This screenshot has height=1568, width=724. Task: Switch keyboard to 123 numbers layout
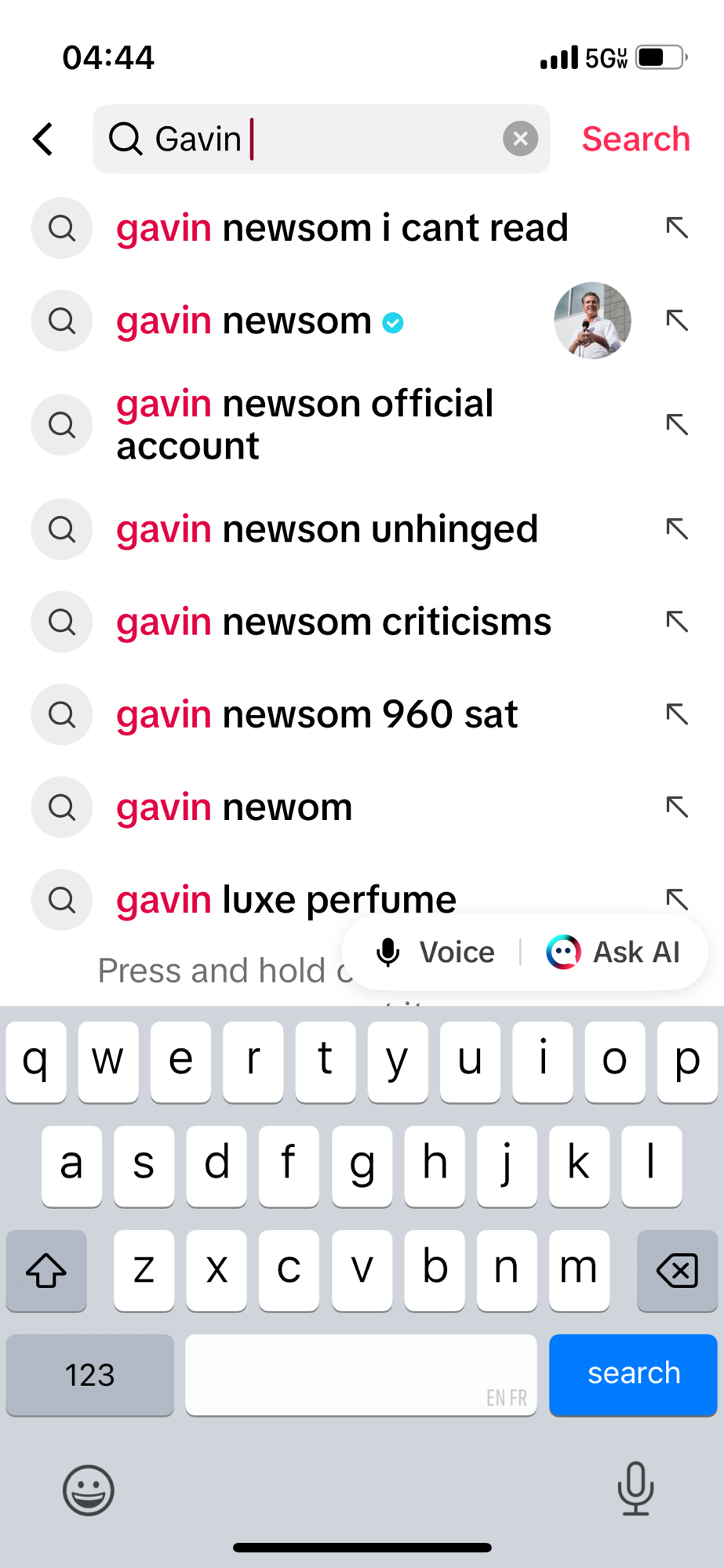89,1375
